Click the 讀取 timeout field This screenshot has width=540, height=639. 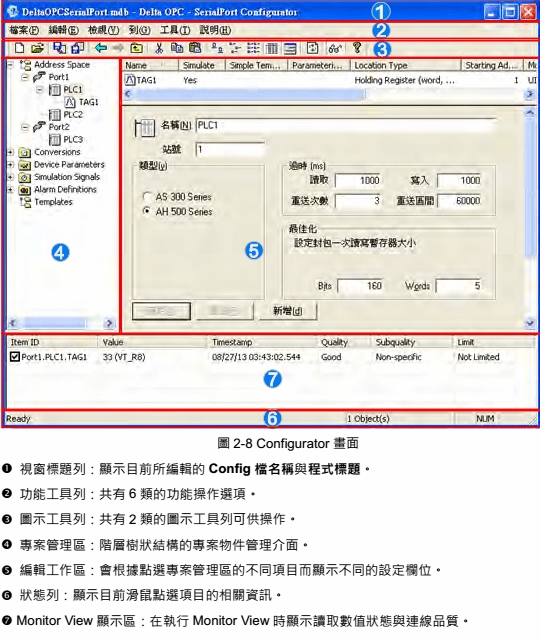click(358, 180)
